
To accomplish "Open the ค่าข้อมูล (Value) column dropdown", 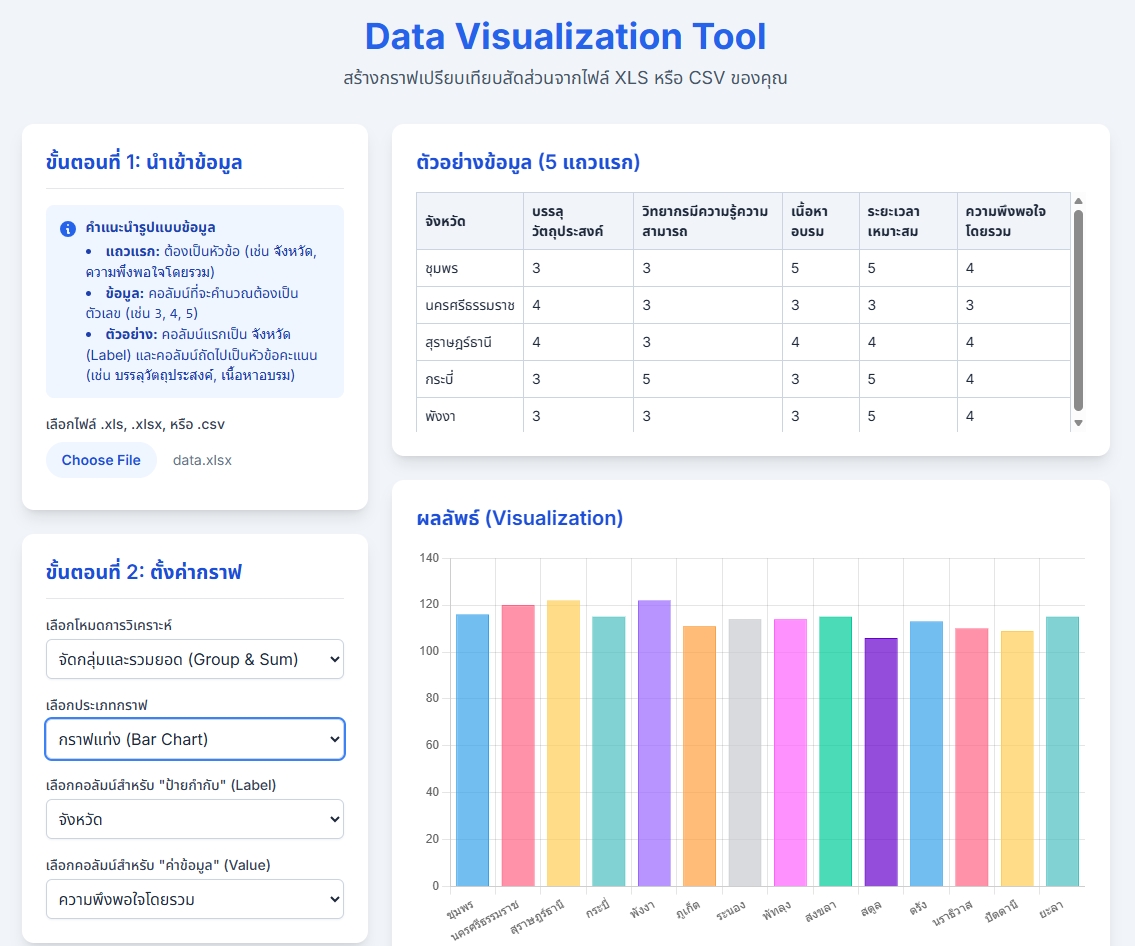I will 195,899.
